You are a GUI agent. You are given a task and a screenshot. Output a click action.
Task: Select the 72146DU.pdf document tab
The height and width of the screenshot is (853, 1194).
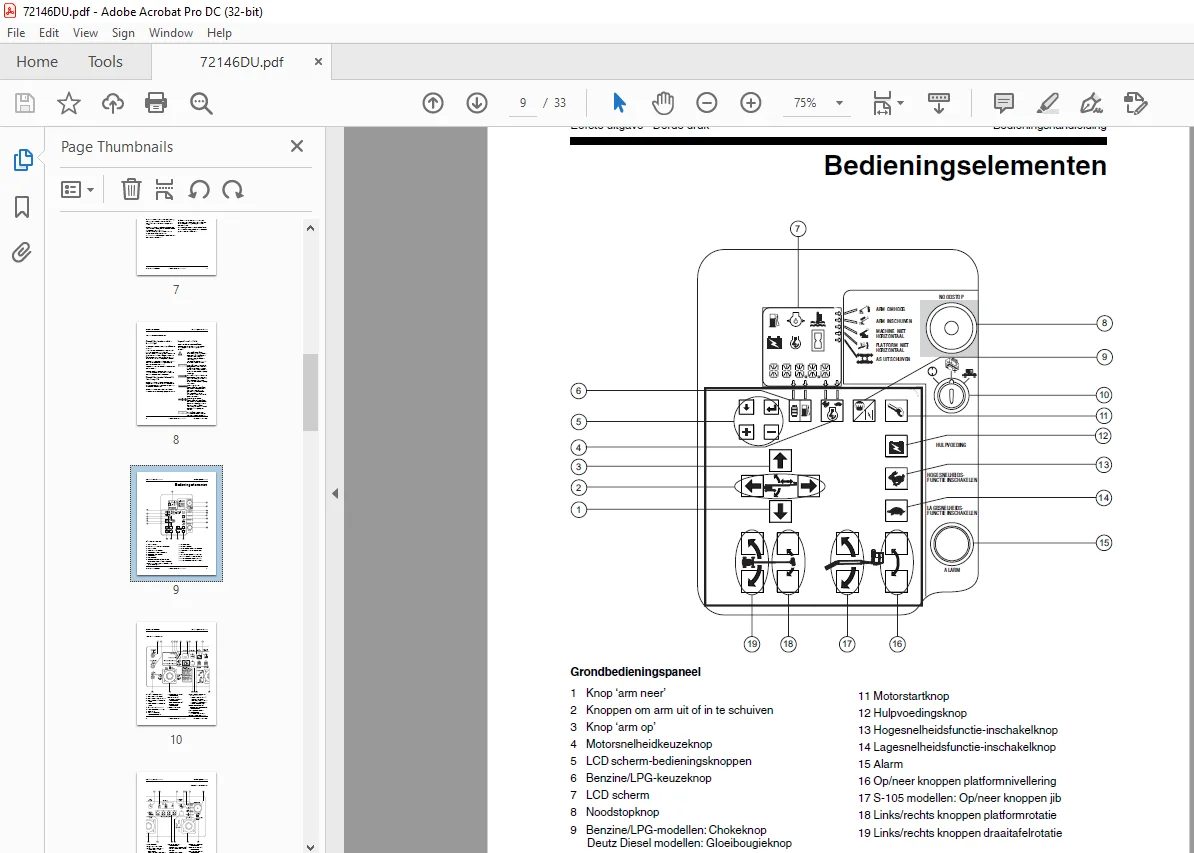[241, 62]
